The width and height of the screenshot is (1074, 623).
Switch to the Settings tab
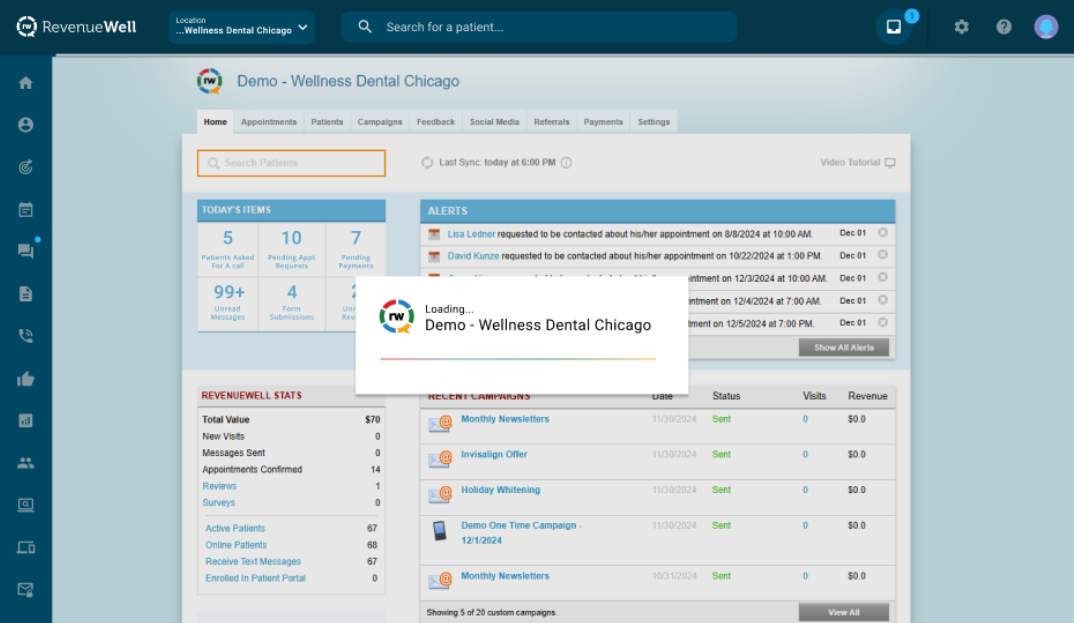click(x=653, y=122)
